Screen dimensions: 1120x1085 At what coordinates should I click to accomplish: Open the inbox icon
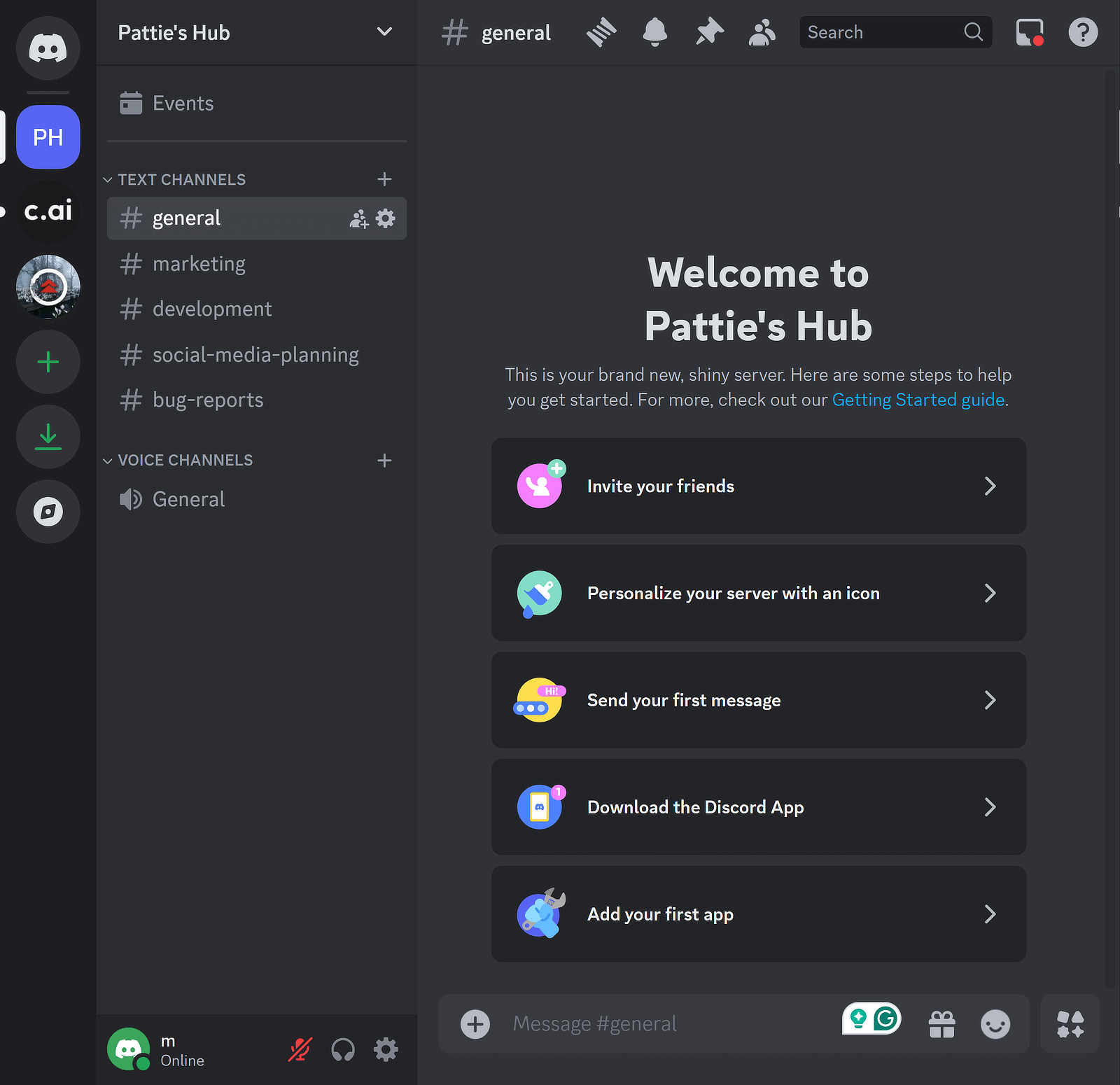point(1029,31)
